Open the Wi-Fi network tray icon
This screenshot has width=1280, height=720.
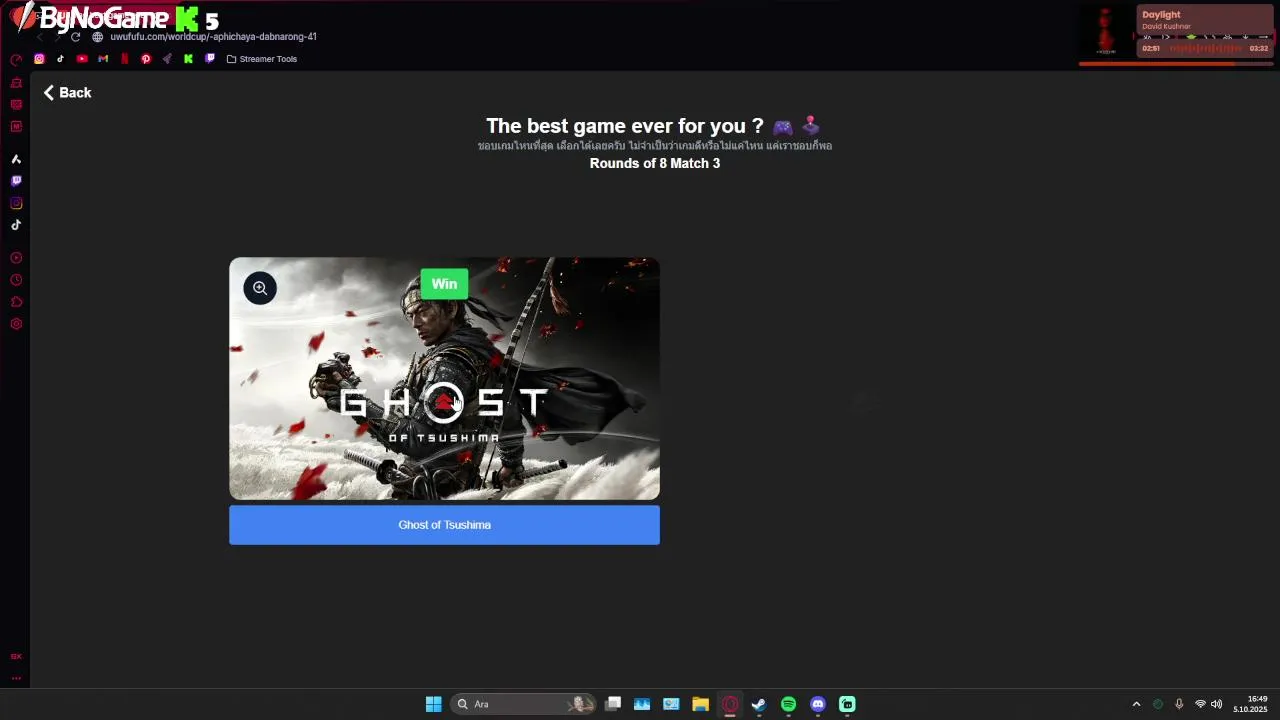coord(1200,704)
